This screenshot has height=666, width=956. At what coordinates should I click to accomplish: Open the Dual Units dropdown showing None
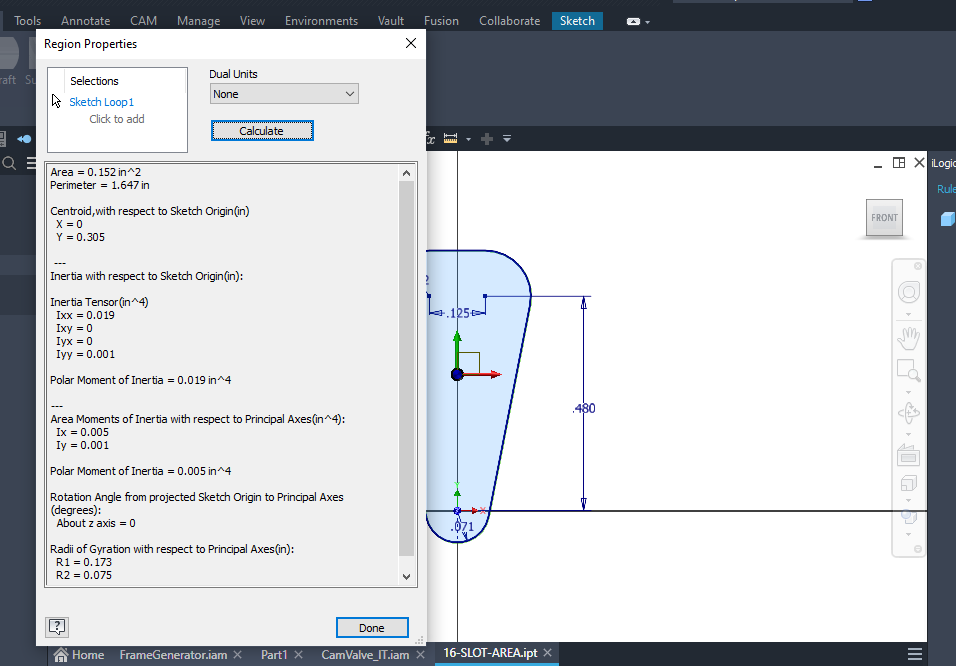click(284, 92)
